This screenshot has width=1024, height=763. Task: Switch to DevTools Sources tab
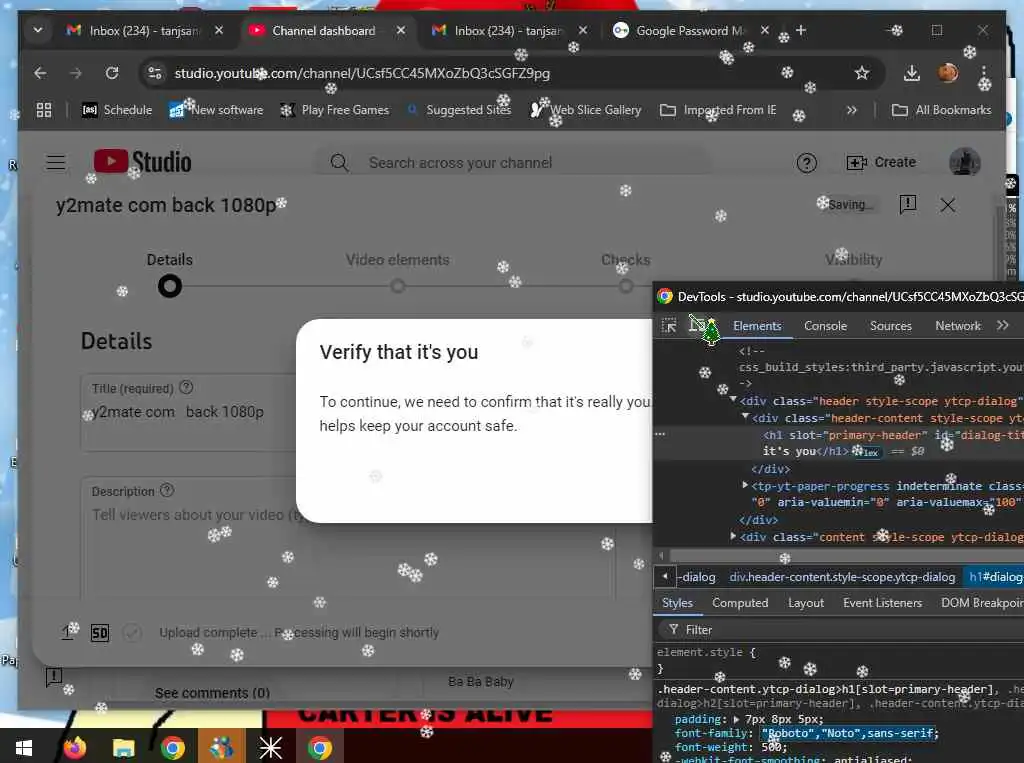(x=891, y=325)
